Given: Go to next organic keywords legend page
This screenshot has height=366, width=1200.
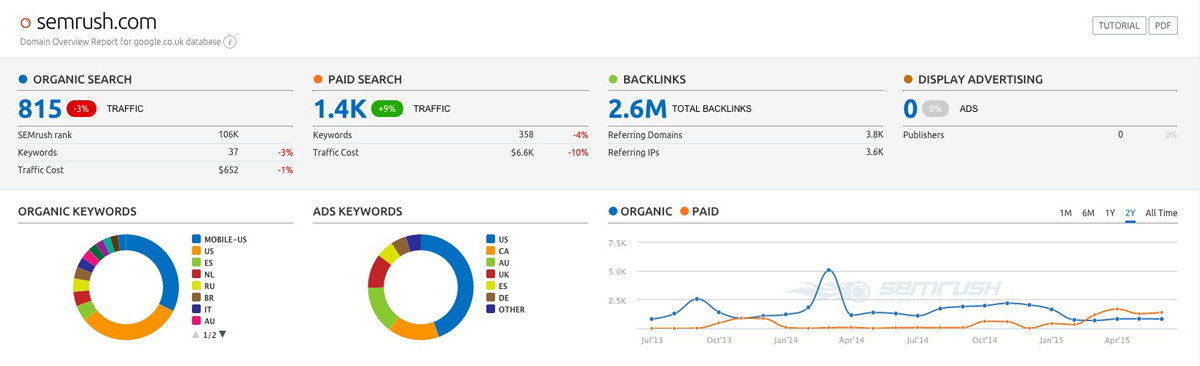Looking at the screenshot, I should [x=223, y=334].
